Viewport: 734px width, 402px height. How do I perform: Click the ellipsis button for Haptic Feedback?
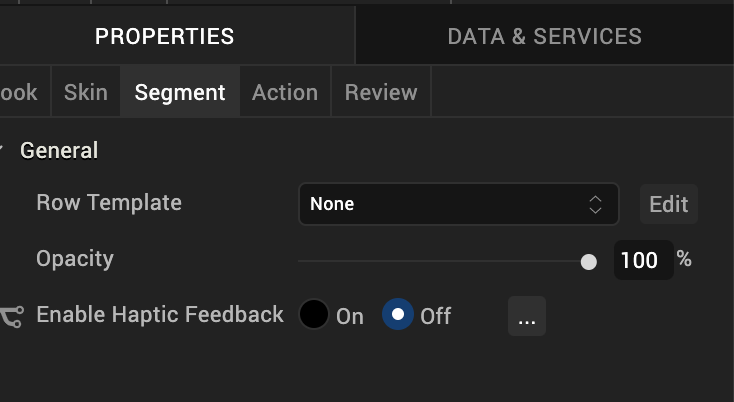click(x=527, y=317)
